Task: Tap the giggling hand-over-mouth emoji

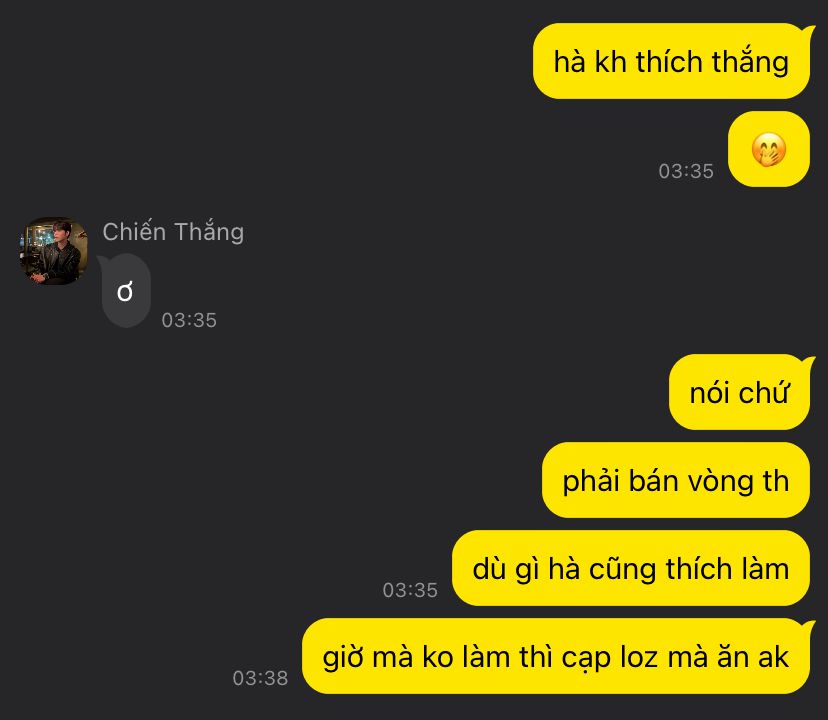Action: (x=768, y=149)
